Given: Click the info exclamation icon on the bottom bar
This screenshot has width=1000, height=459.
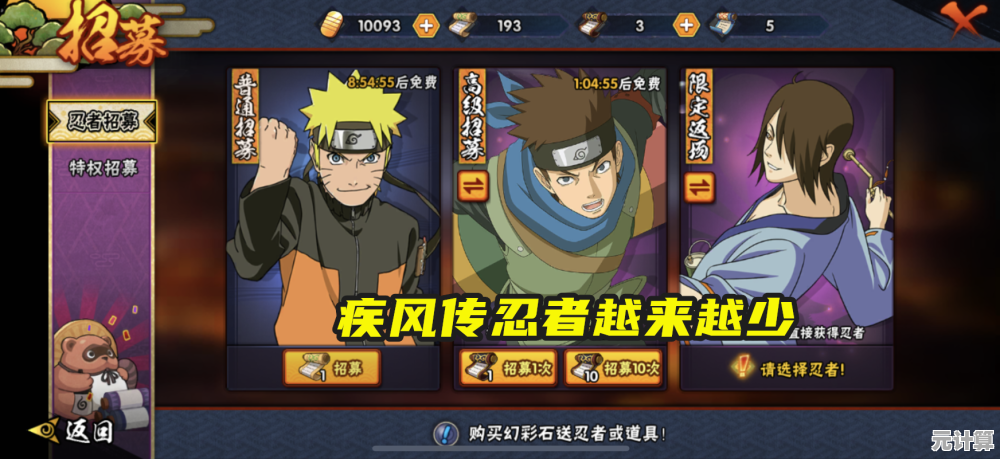Looking at the screenshot, I should (x=446, y=434).
